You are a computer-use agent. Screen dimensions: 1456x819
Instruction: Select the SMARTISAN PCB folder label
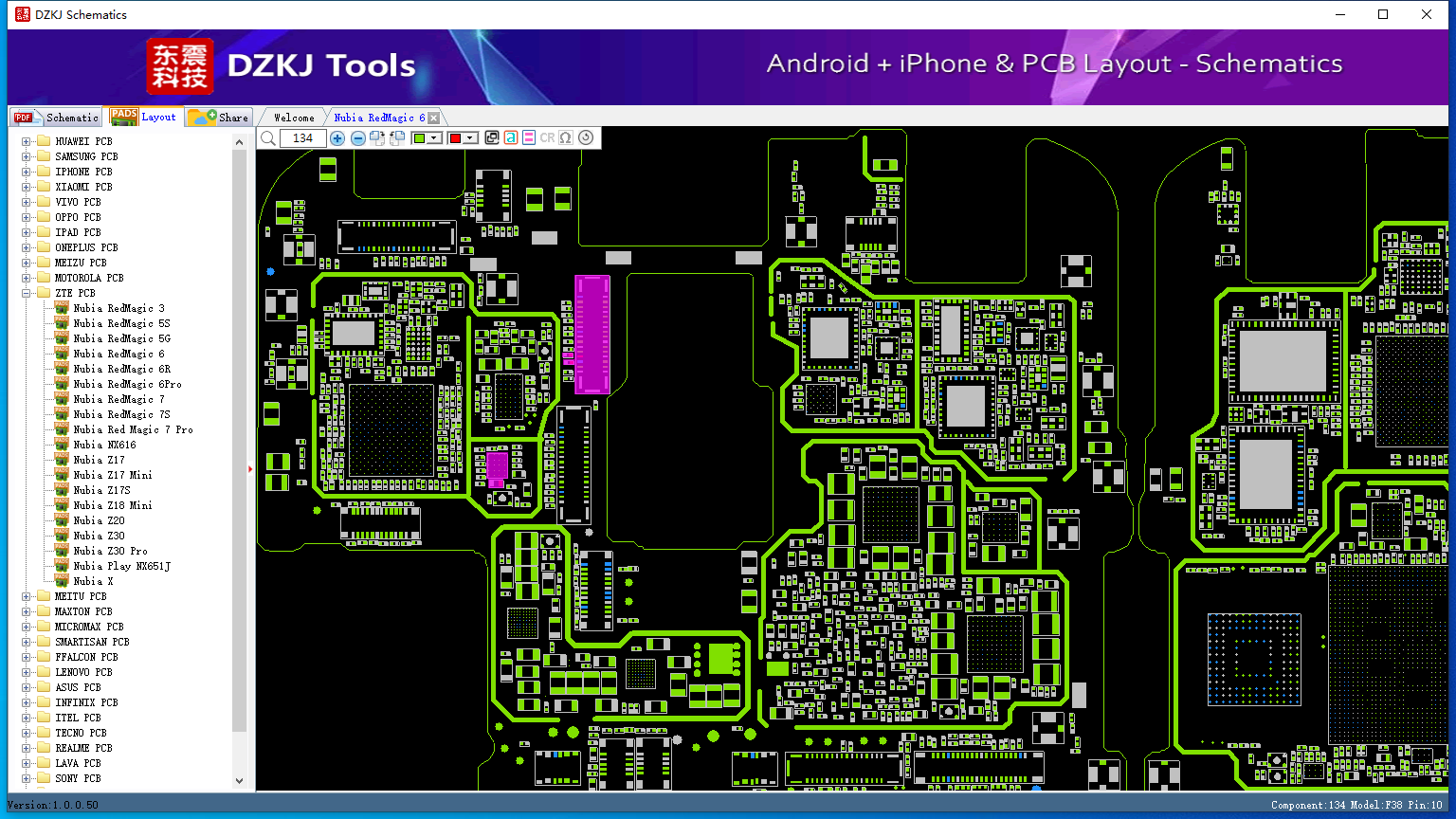(x=92, y=642)
